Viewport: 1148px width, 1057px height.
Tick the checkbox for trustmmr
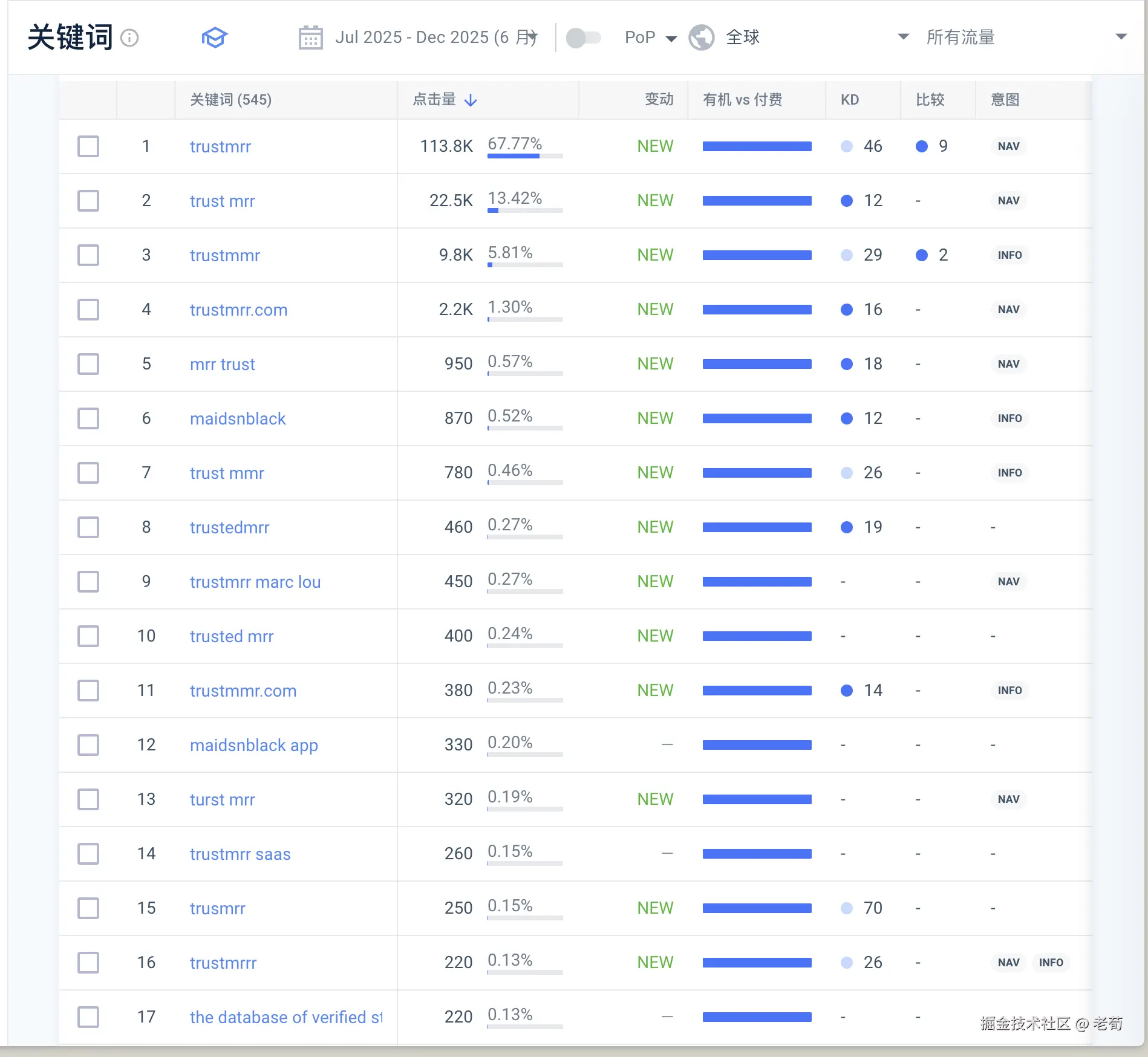click(x=88, y=255)
